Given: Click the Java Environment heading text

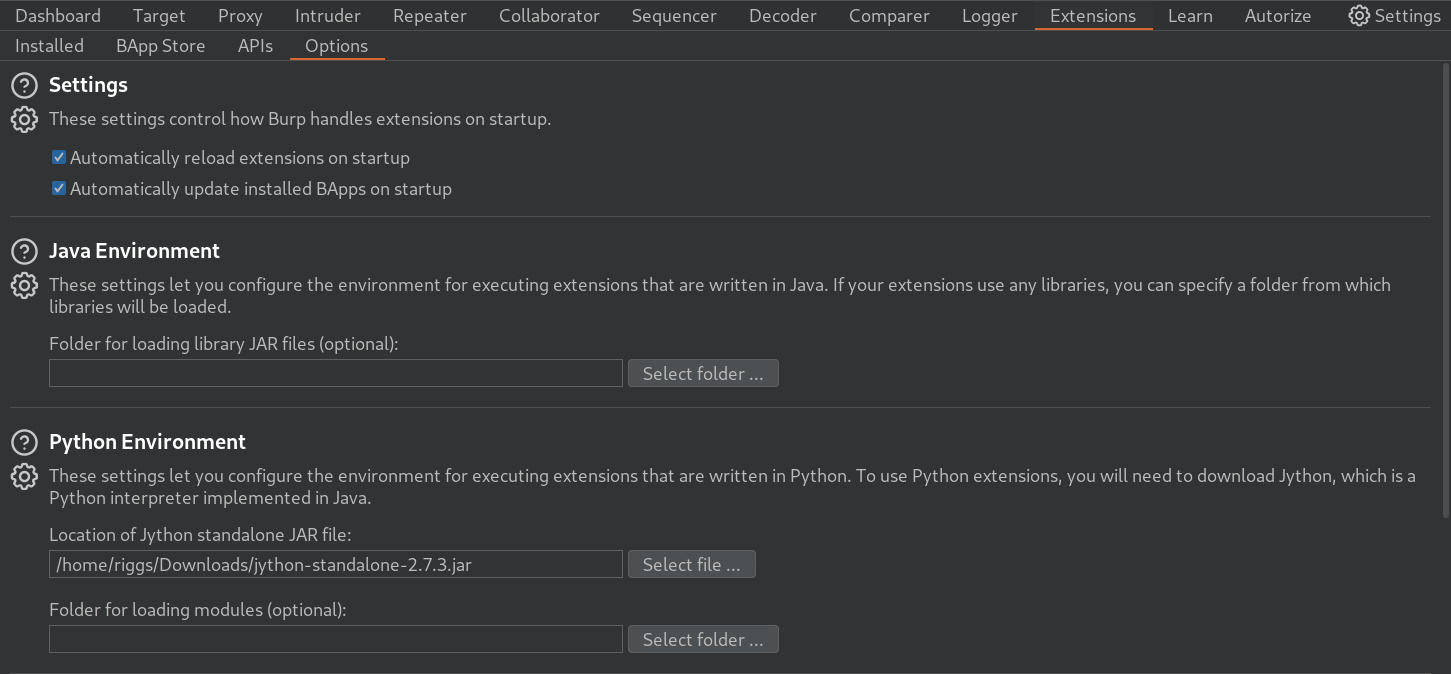Looking at the screenshot, I should (x=134, y=251).
